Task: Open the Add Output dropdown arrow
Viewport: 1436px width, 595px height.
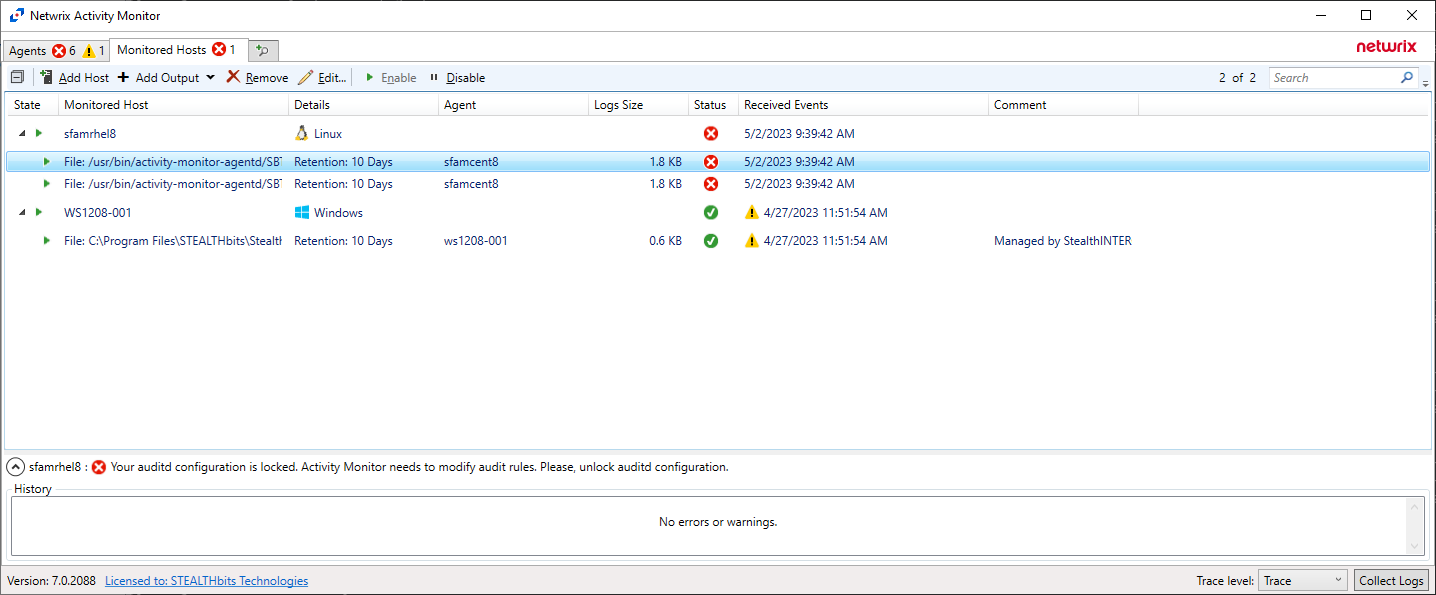Action: 211,77
